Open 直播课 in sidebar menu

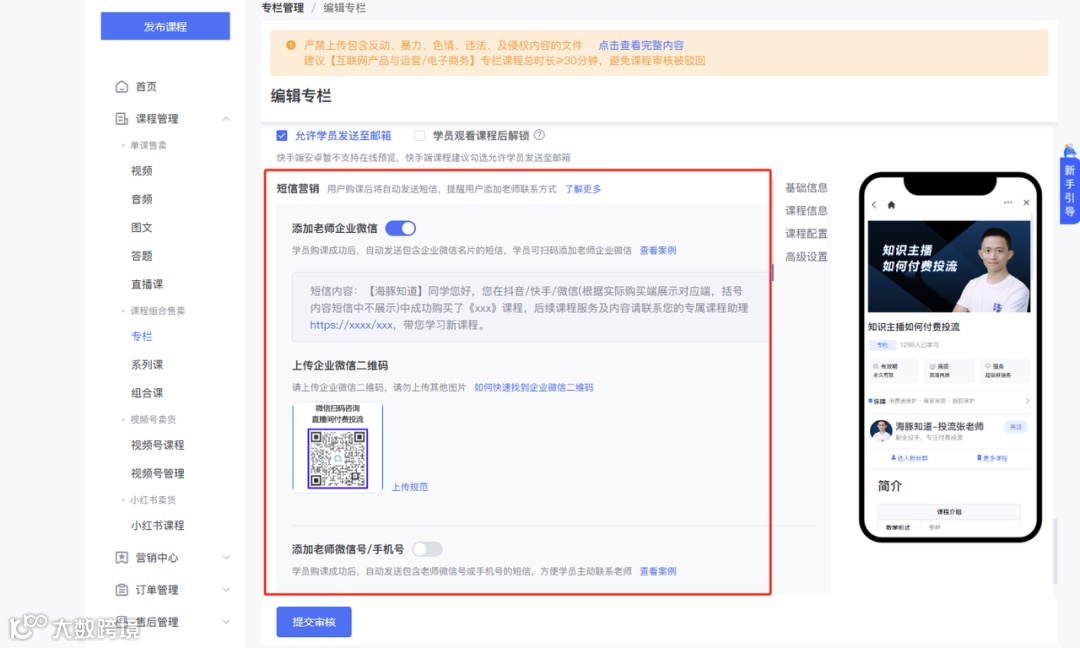147,284
